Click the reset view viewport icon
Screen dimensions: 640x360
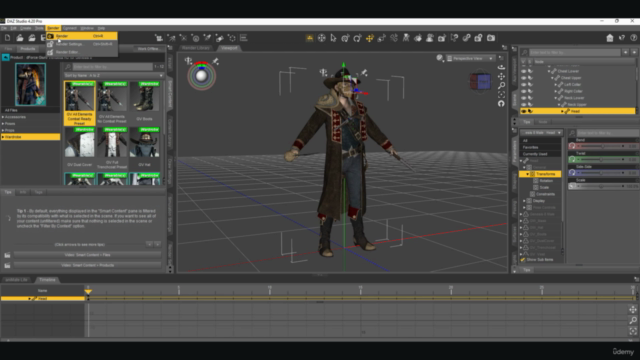click(x=501, y=103)
